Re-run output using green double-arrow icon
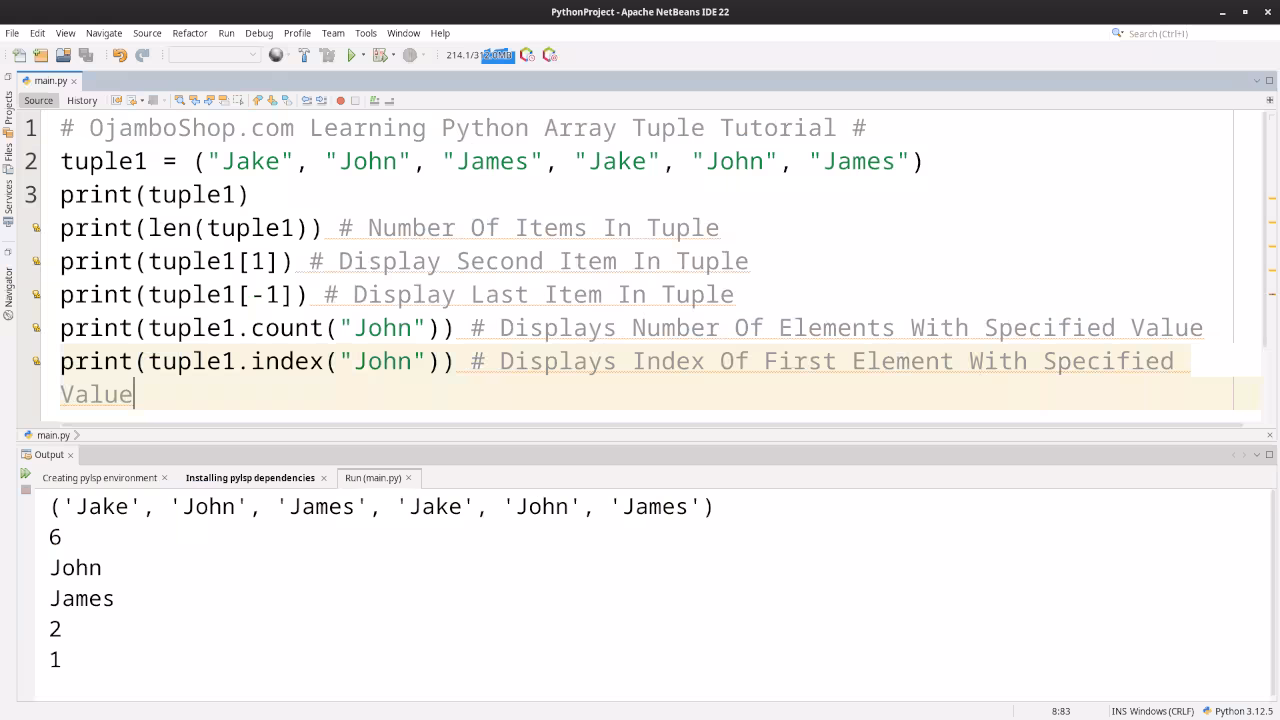 (x=26, y=475)
